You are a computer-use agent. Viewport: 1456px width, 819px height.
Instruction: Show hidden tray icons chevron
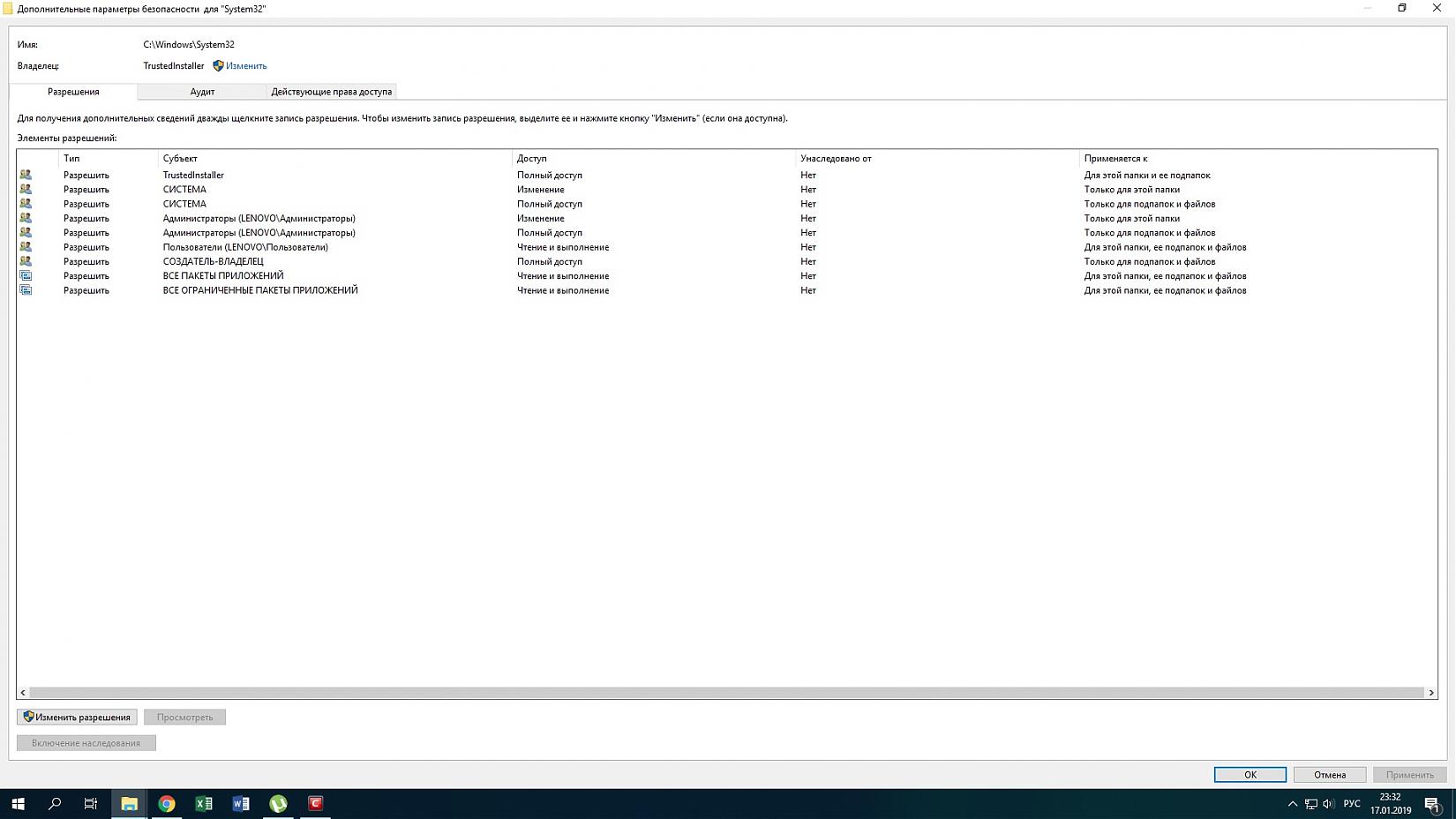click(1293, 803)
